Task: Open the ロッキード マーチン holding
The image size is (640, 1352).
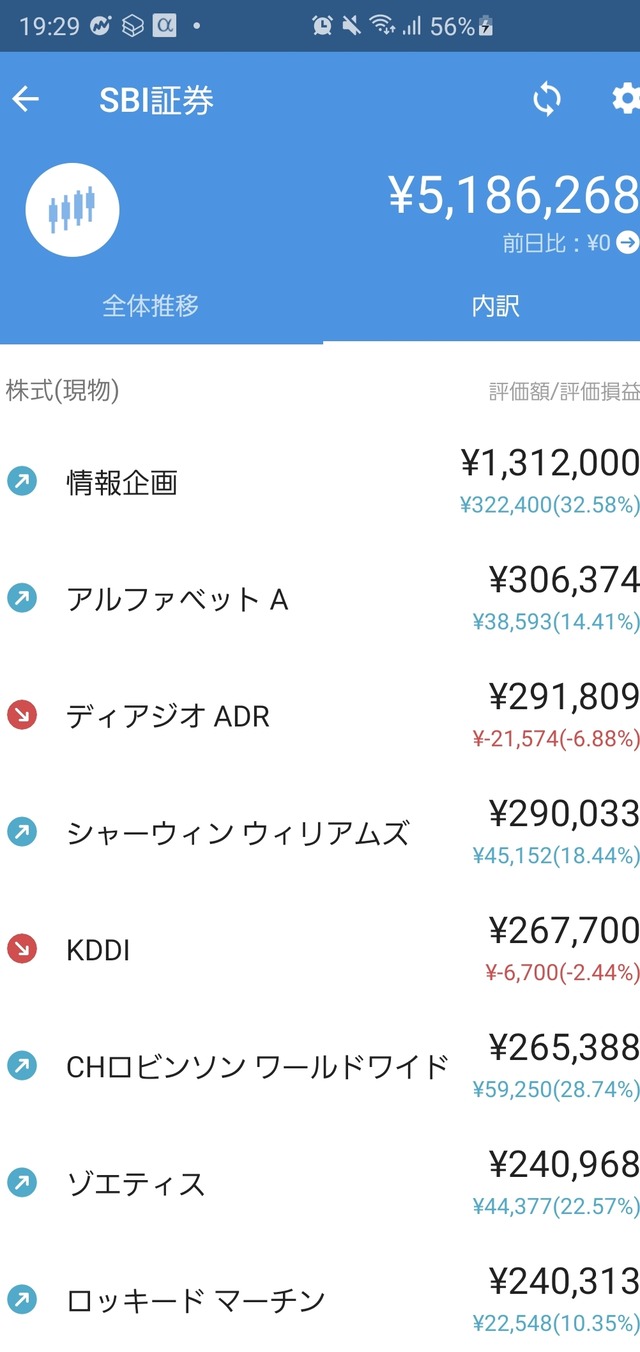Action: [x=196, y=1300]
